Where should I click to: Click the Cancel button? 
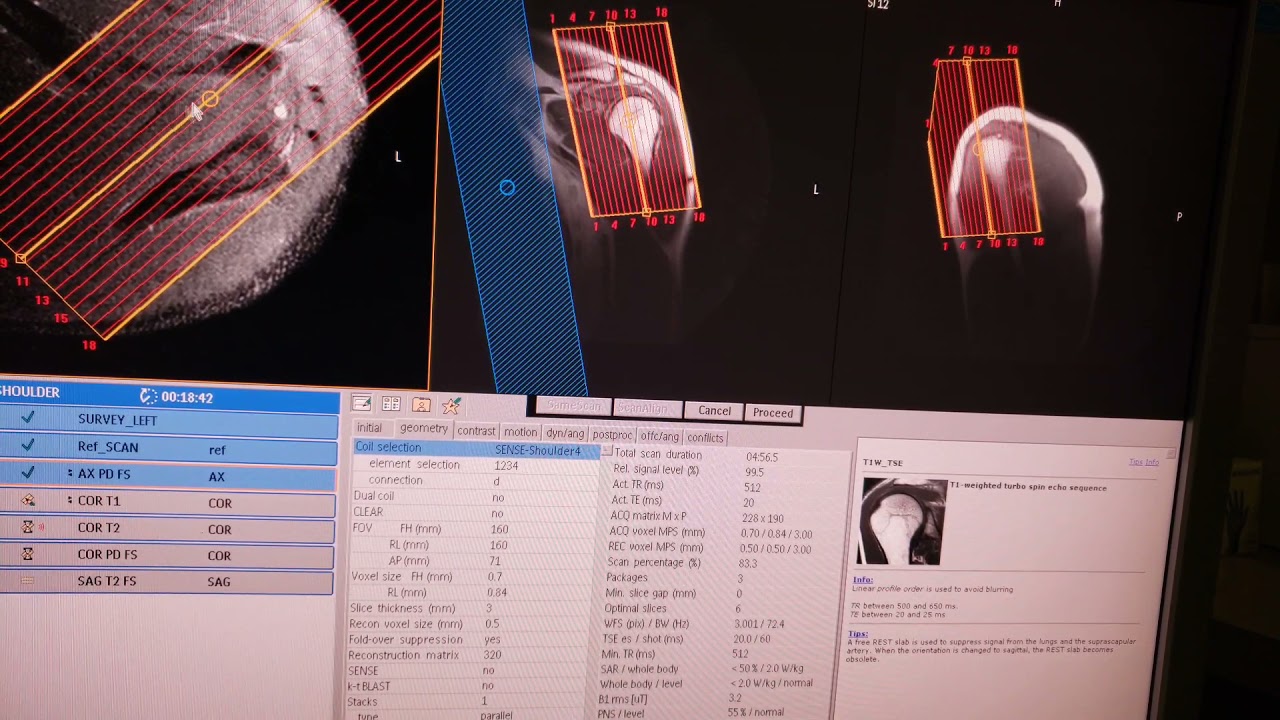[714, 410]
